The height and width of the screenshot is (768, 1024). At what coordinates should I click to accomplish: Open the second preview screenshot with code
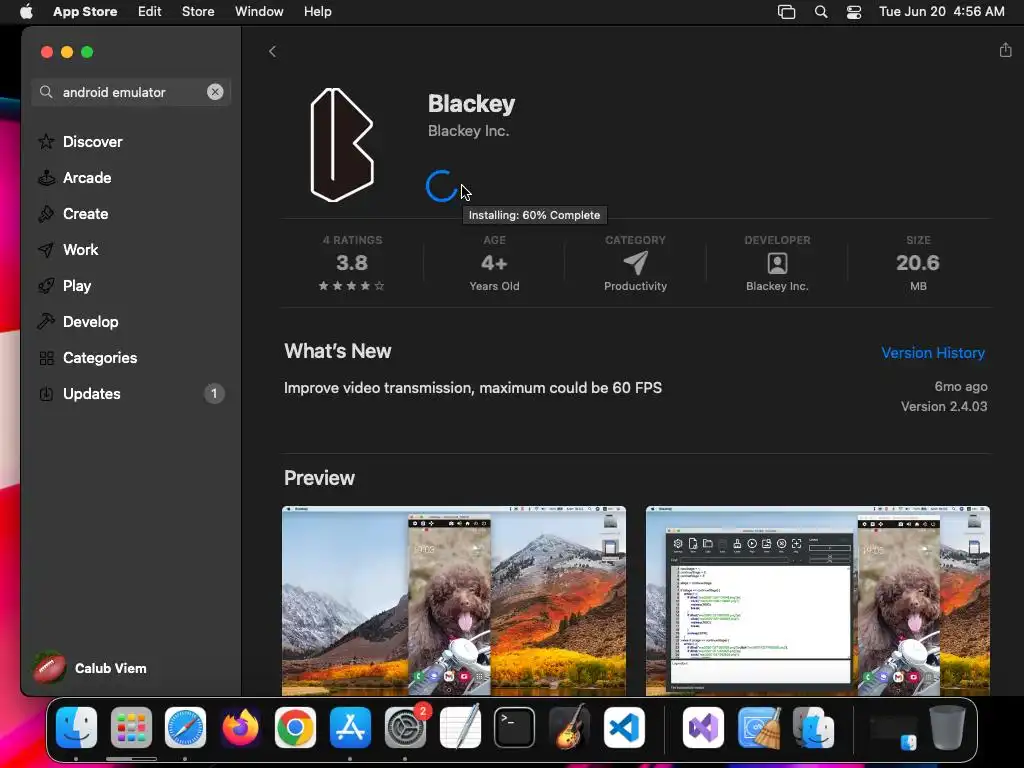(818, 601)
